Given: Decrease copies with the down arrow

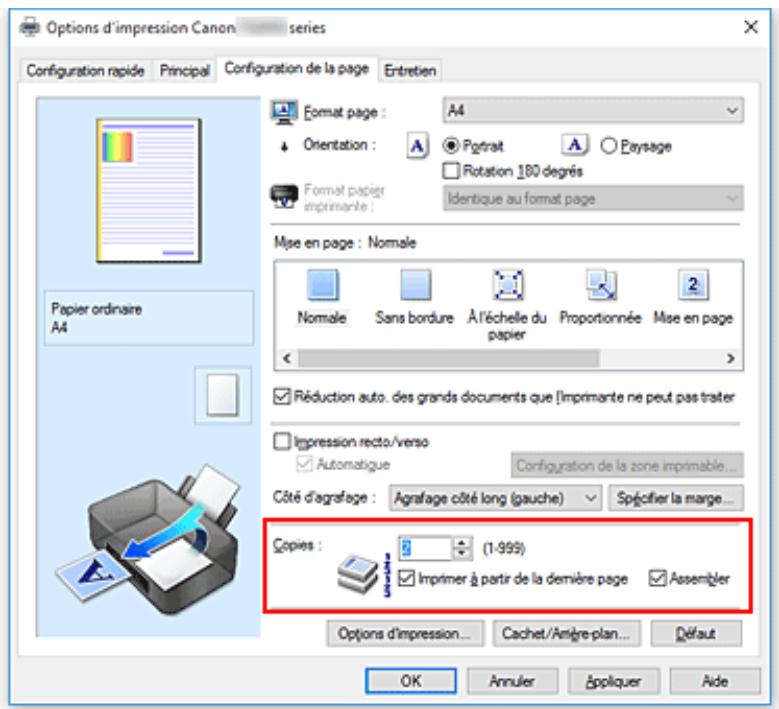Looking at the screenshot, I should (x=462, y=553).
